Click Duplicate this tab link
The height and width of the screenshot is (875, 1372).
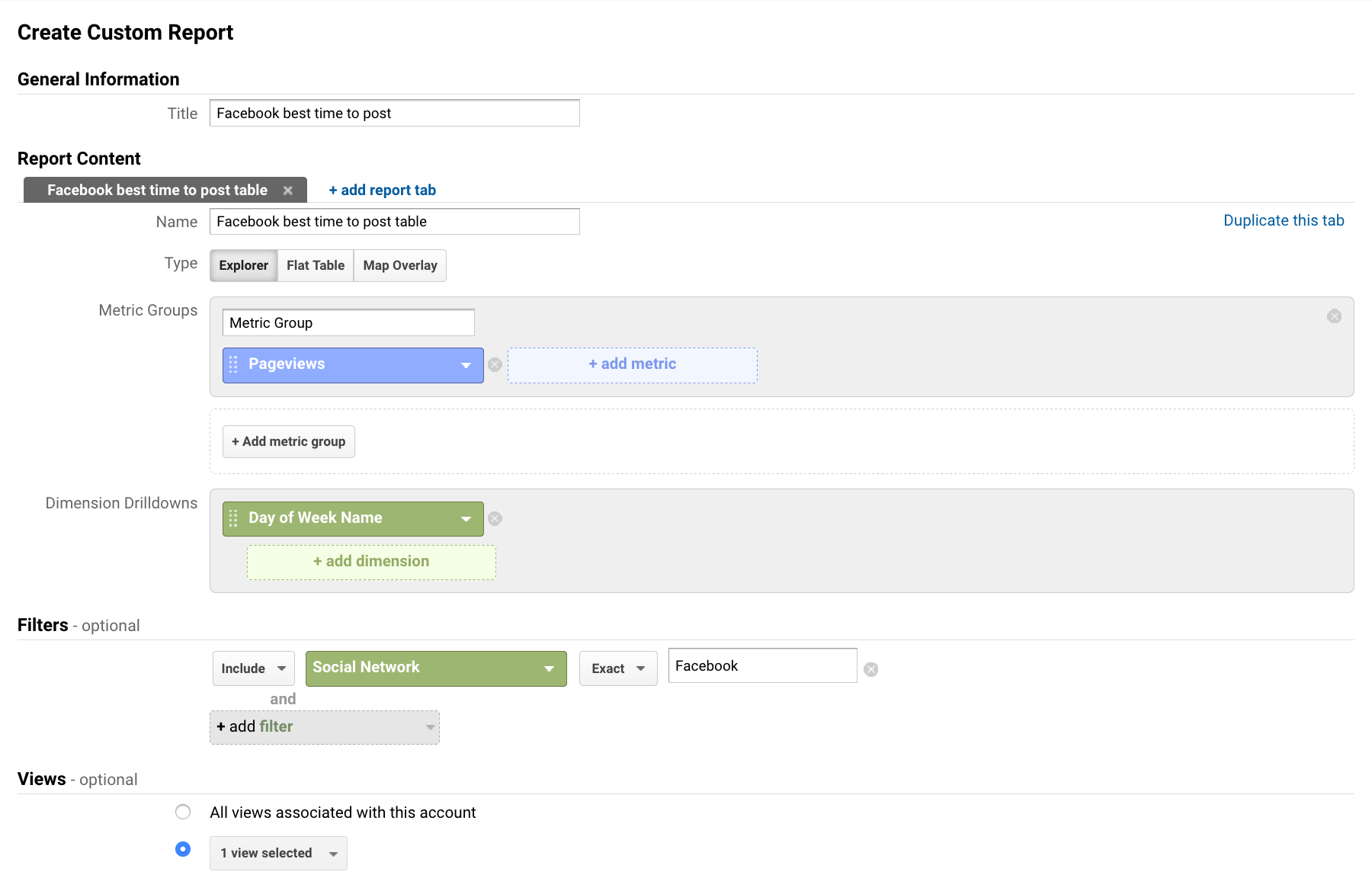(x=1284, y=220)
